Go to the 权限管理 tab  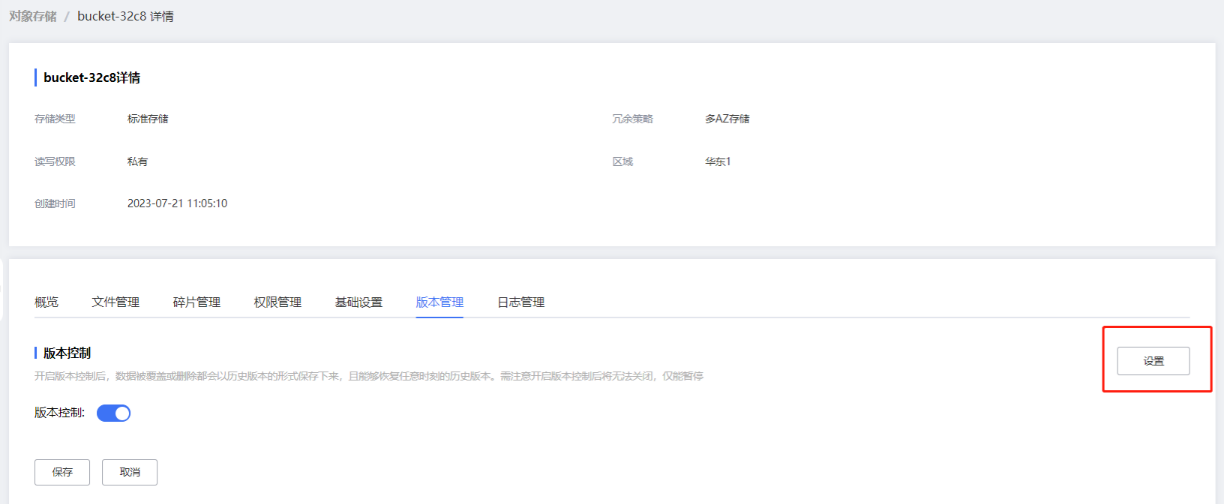click(x=277, y=302)
